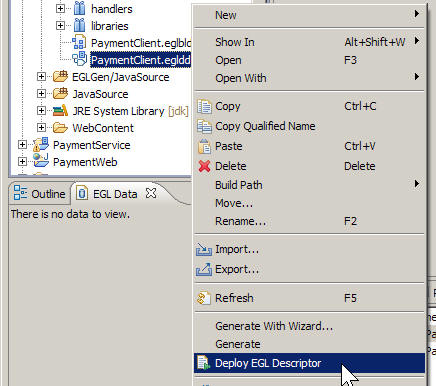The height and width of the screenshot is (386, 436).
Task: Click the Paste clipboard icon
Action: (x=204, y=146)
